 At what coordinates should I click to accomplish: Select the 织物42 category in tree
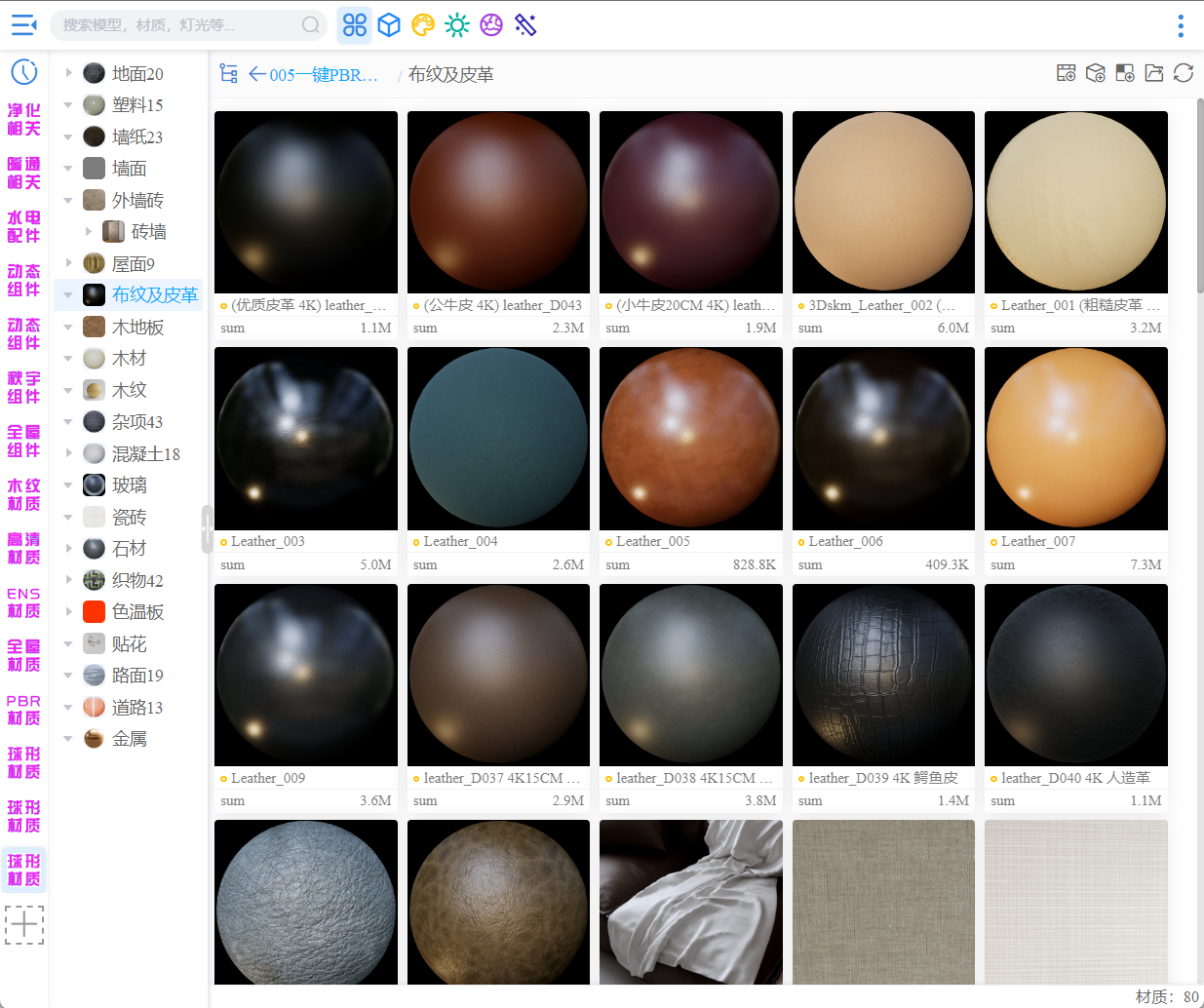136,581
